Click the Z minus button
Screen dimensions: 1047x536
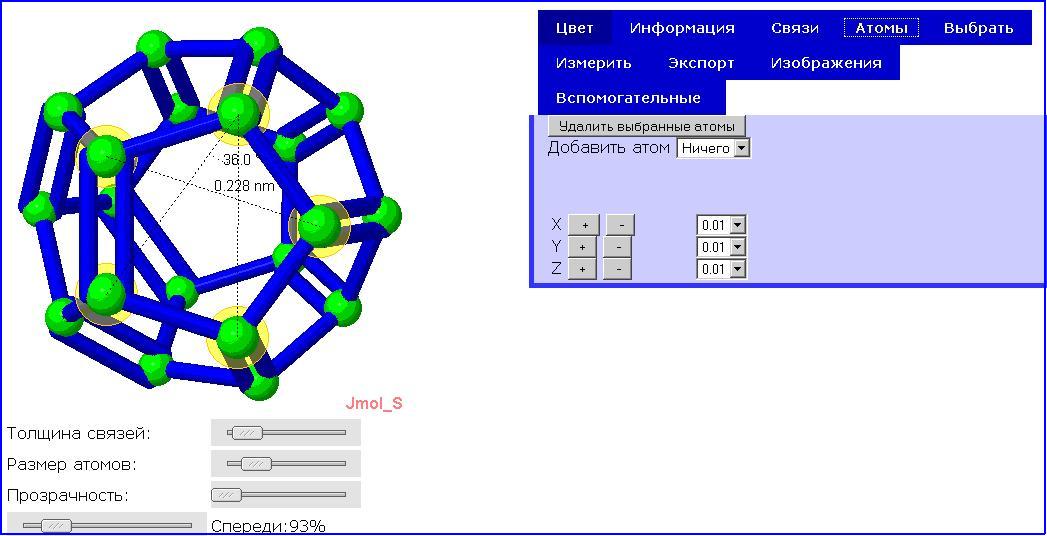point(618,269)
